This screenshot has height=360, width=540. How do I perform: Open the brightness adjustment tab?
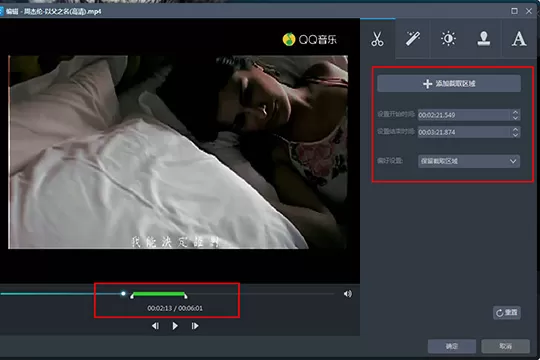point(448,39)
